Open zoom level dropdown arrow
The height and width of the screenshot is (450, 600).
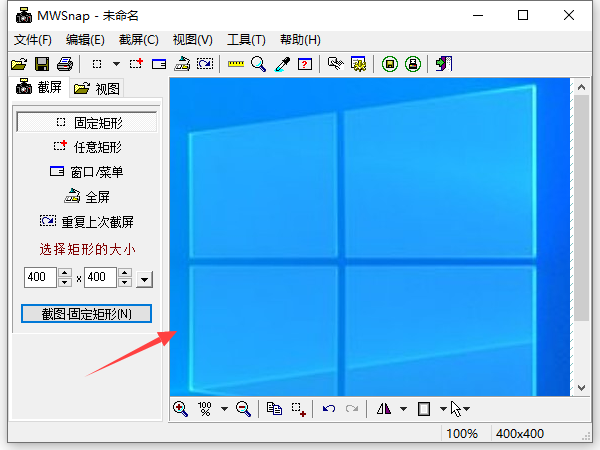(224, 409)
